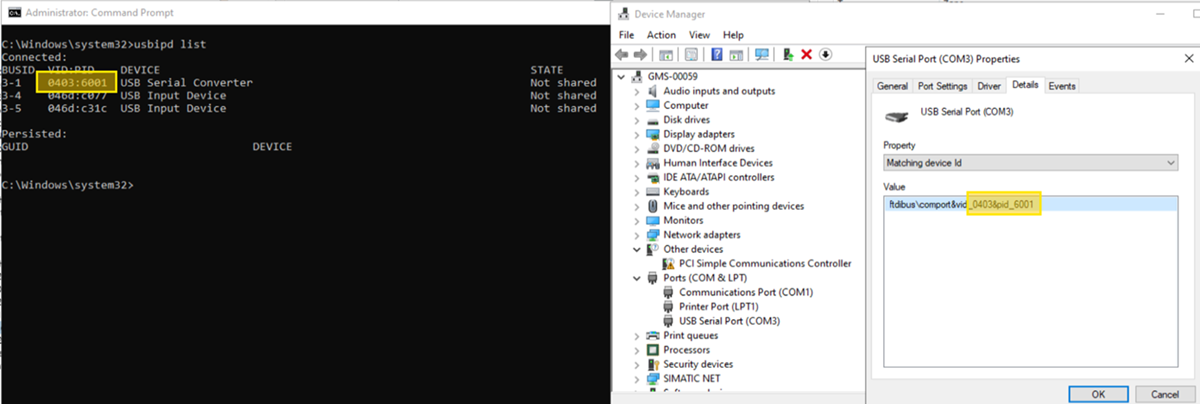
Task: Click the Update driver toolbar icon with green arrow
Action: click(x=789, y=54)
